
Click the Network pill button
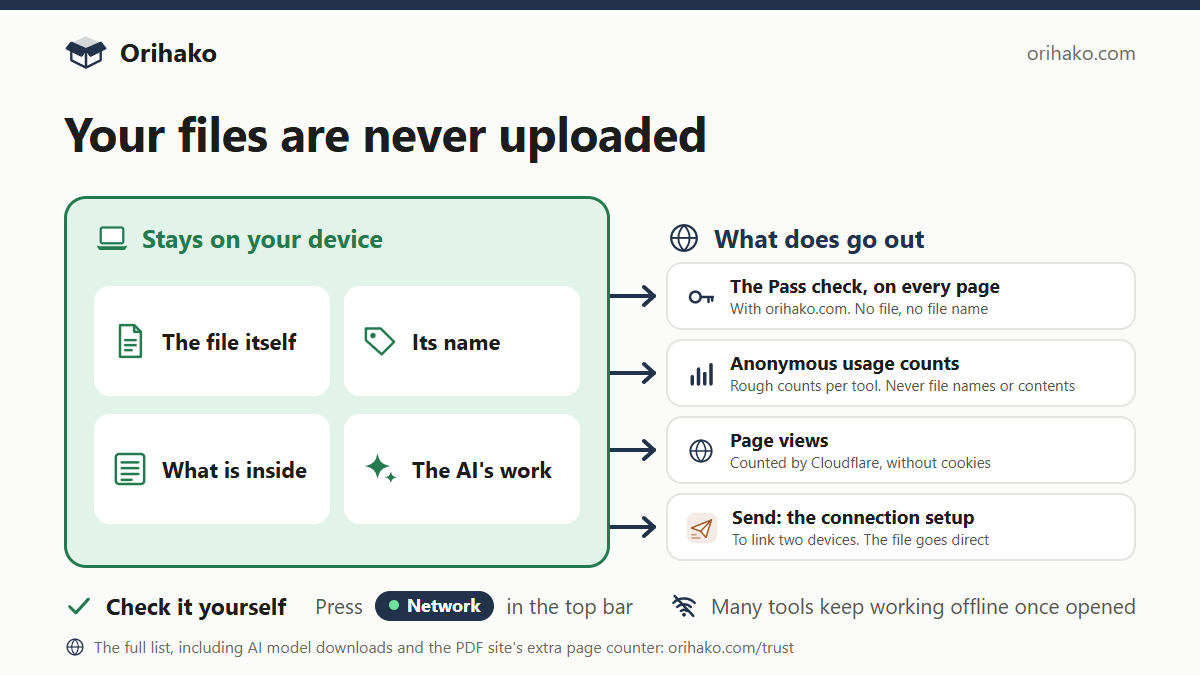(434, 606)
